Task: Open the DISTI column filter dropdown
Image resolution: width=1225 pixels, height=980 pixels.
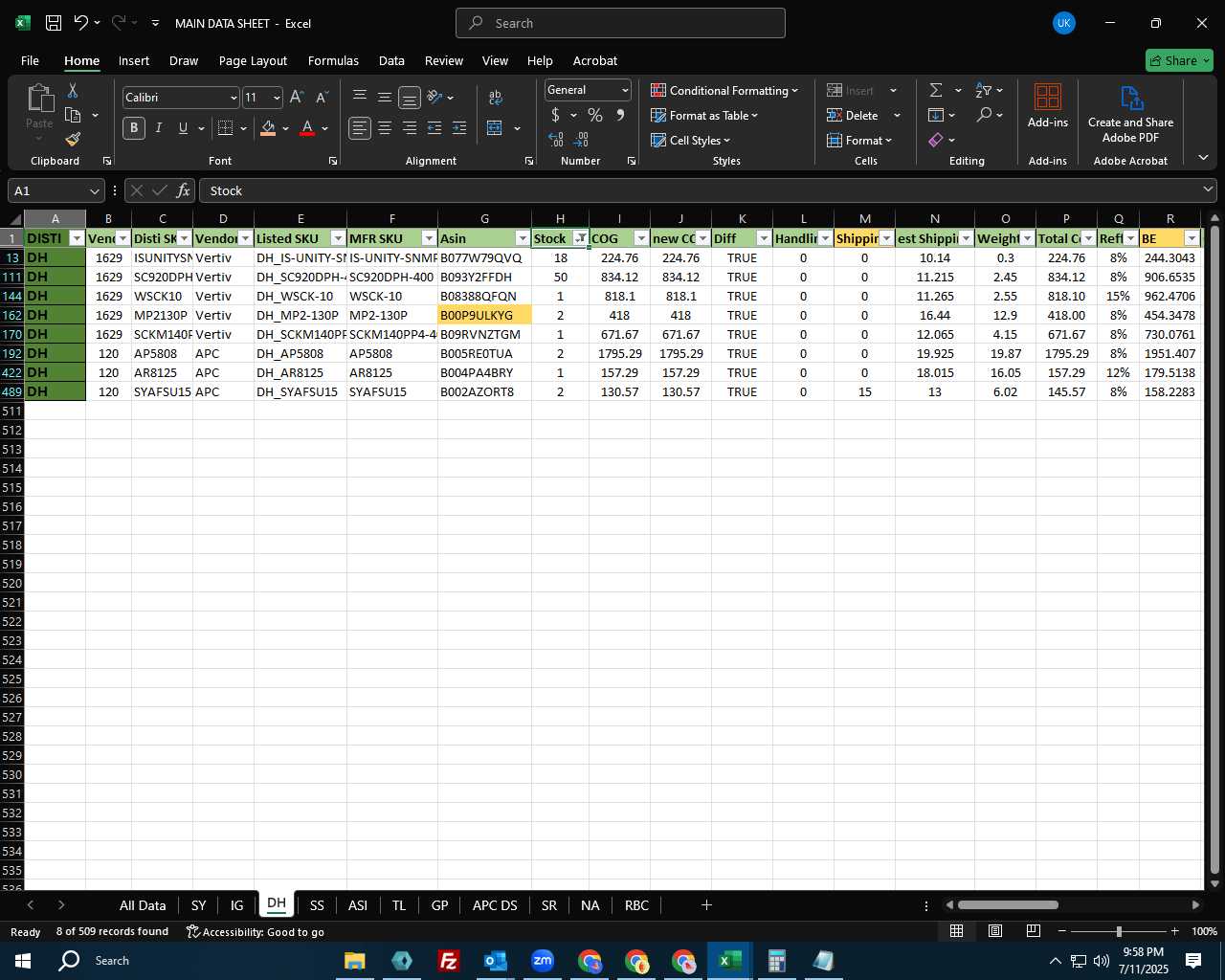Action: click(x=78, y=238)
